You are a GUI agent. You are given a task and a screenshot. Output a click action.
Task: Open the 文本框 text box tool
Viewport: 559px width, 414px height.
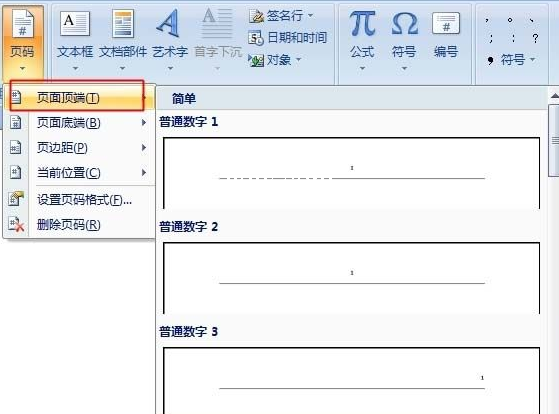click(x=75, y=24)
